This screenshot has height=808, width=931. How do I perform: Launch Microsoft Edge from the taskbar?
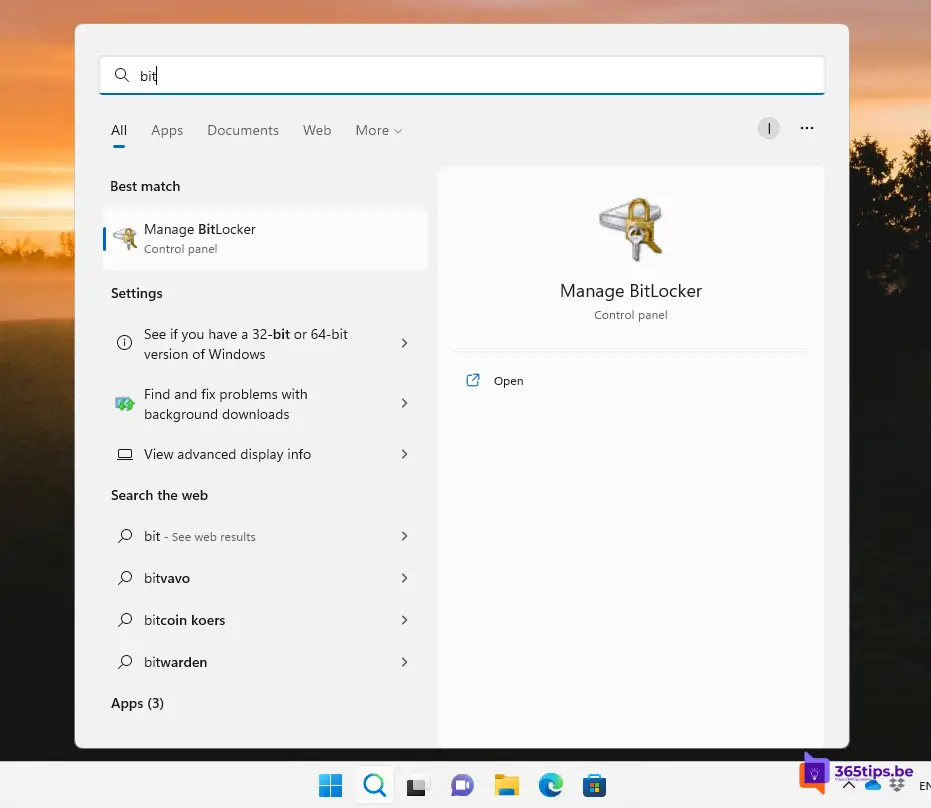pos(551,785)
